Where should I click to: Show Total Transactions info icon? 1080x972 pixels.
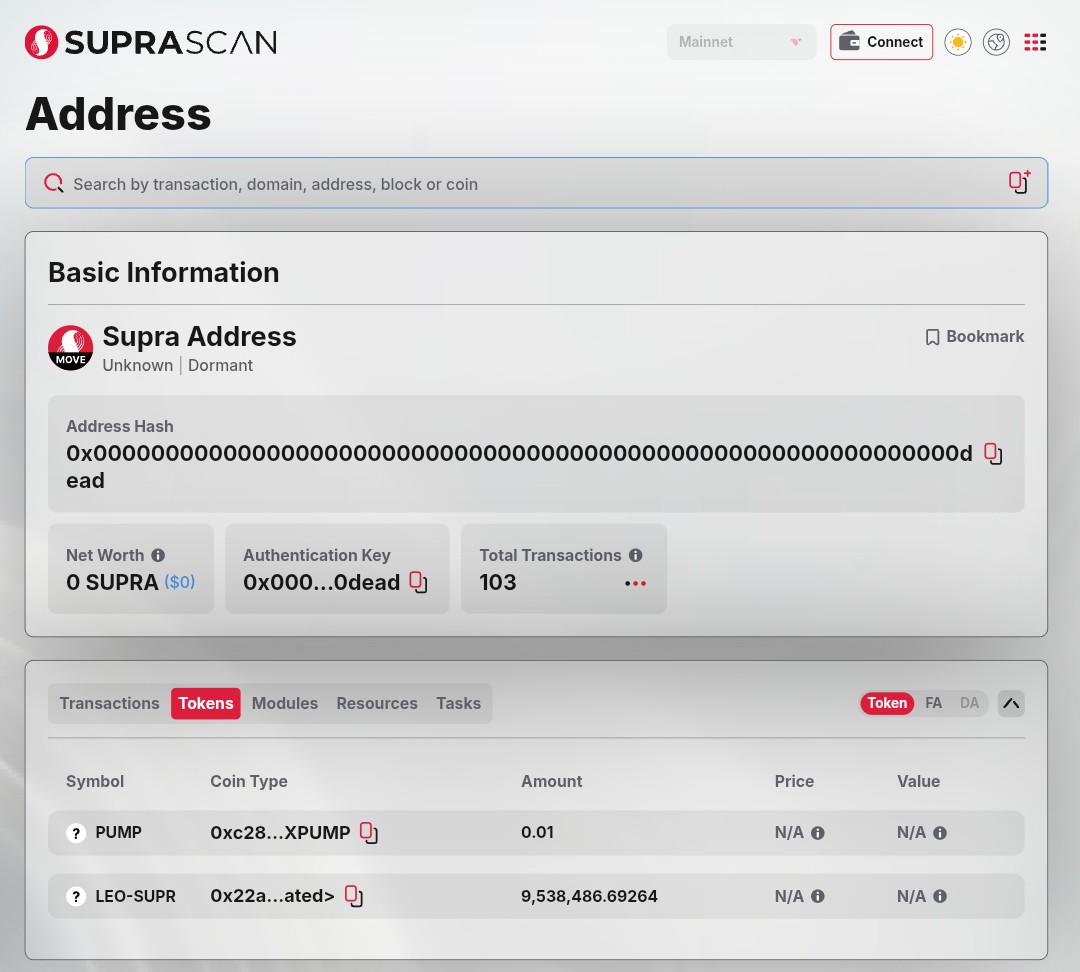tap(635, 555)
